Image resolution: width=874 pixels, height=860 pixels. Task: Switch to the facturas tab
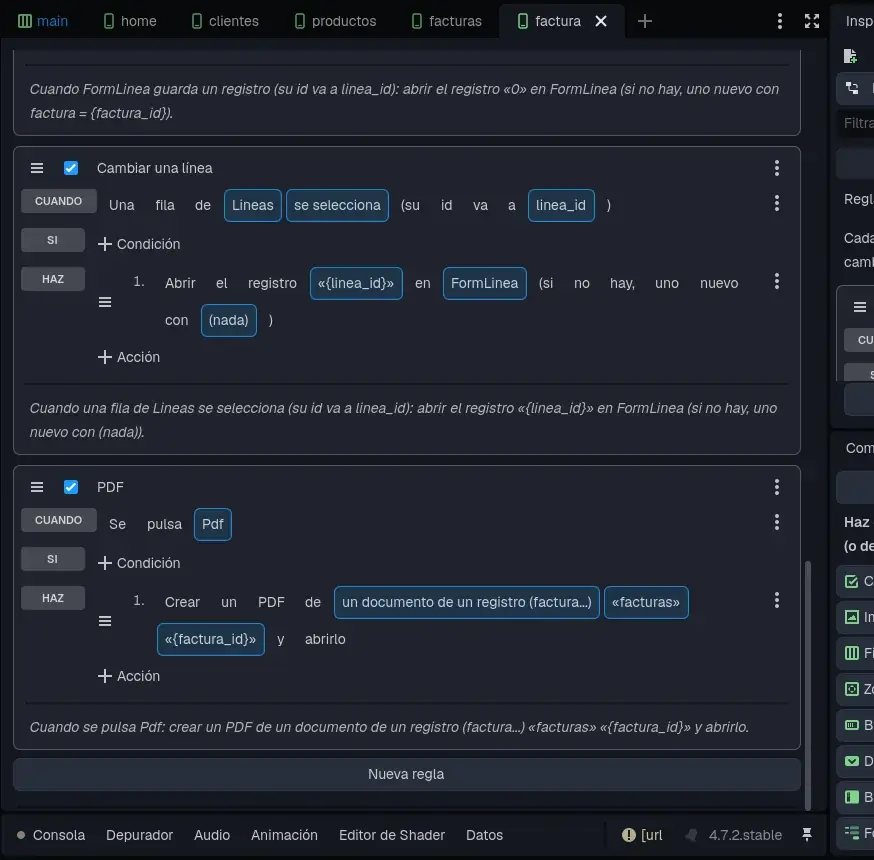tap(447, 21)
